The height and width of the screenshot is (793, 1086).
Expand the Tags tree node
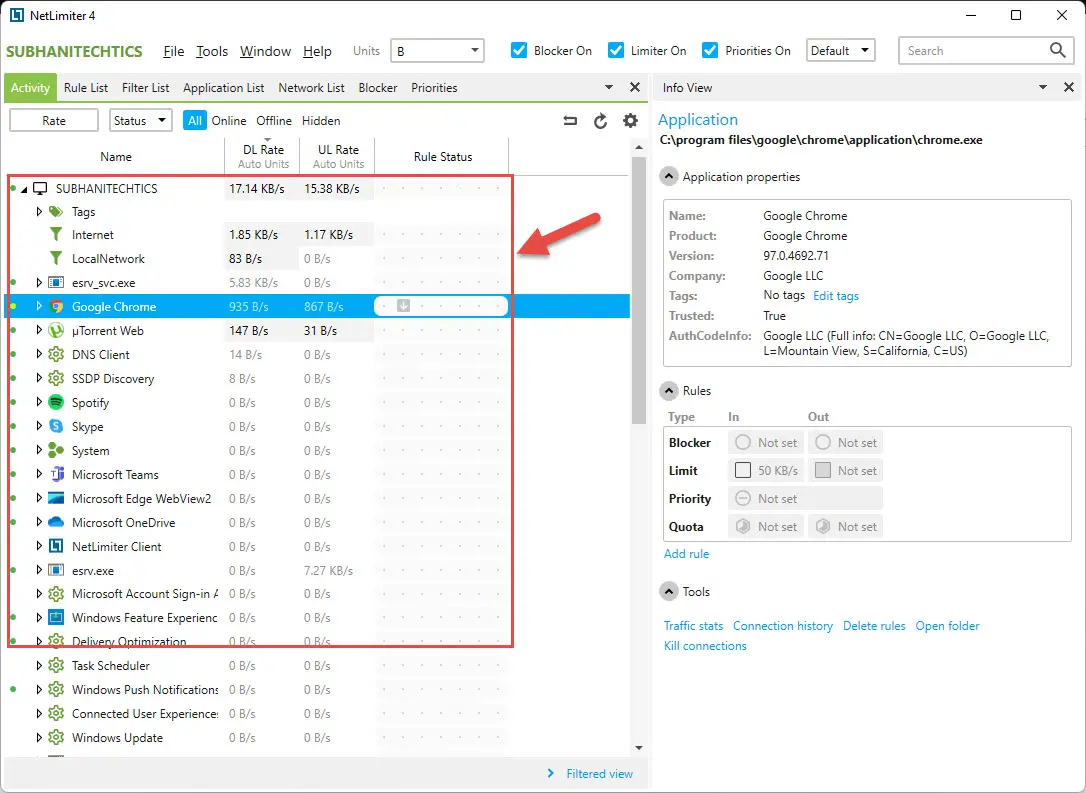(x=39, y=211)
